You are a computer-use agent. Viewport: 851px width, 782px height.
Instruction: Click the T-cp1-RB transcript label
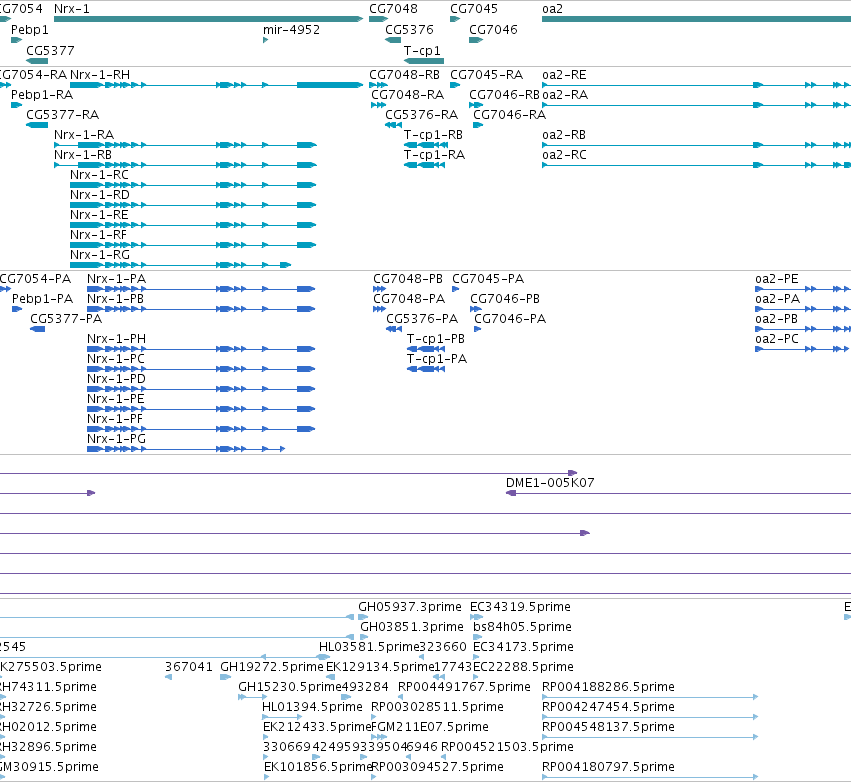click(433, 135)
